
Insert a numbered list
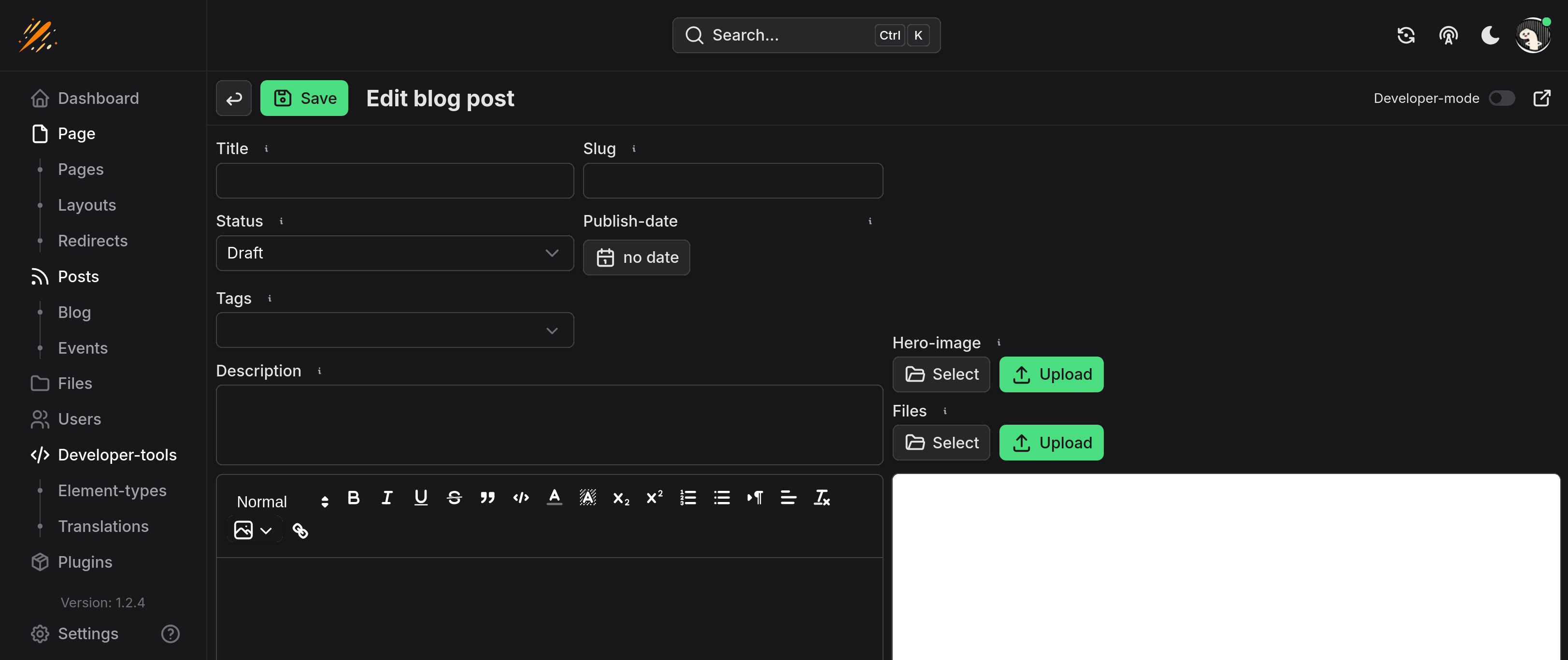pyautogui.click(x=688, y=498)
